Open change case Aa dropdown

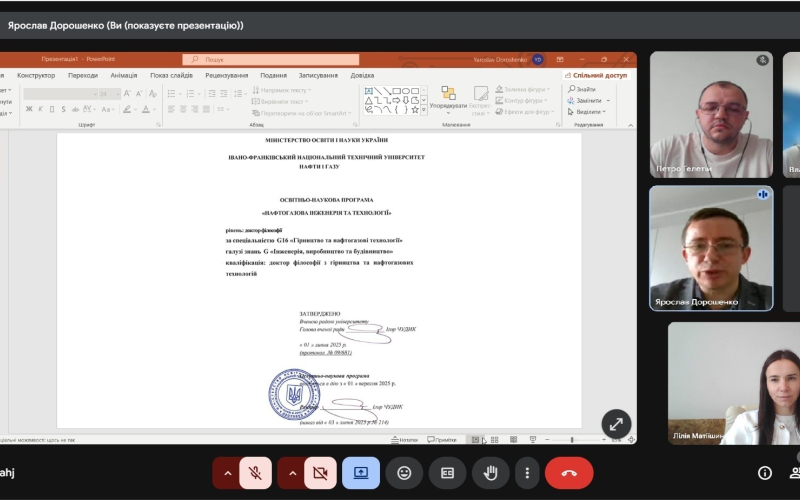coord(107,109)
